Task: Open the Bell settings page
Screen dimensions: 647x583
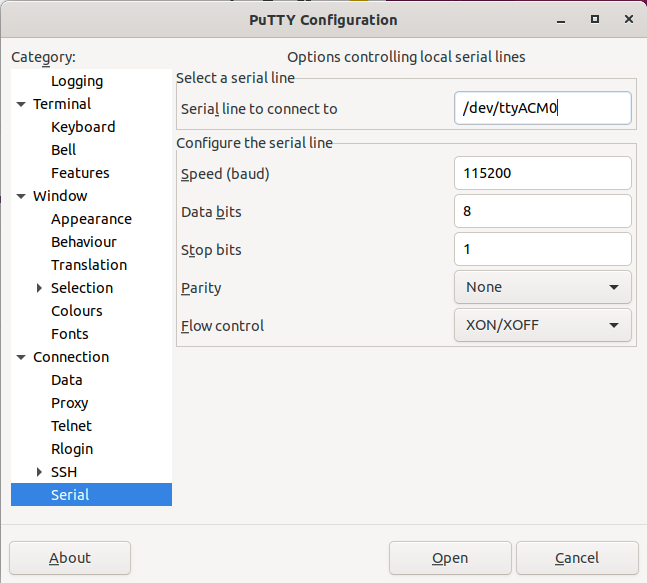Action: pyautogui.click(x=64, y=150)
